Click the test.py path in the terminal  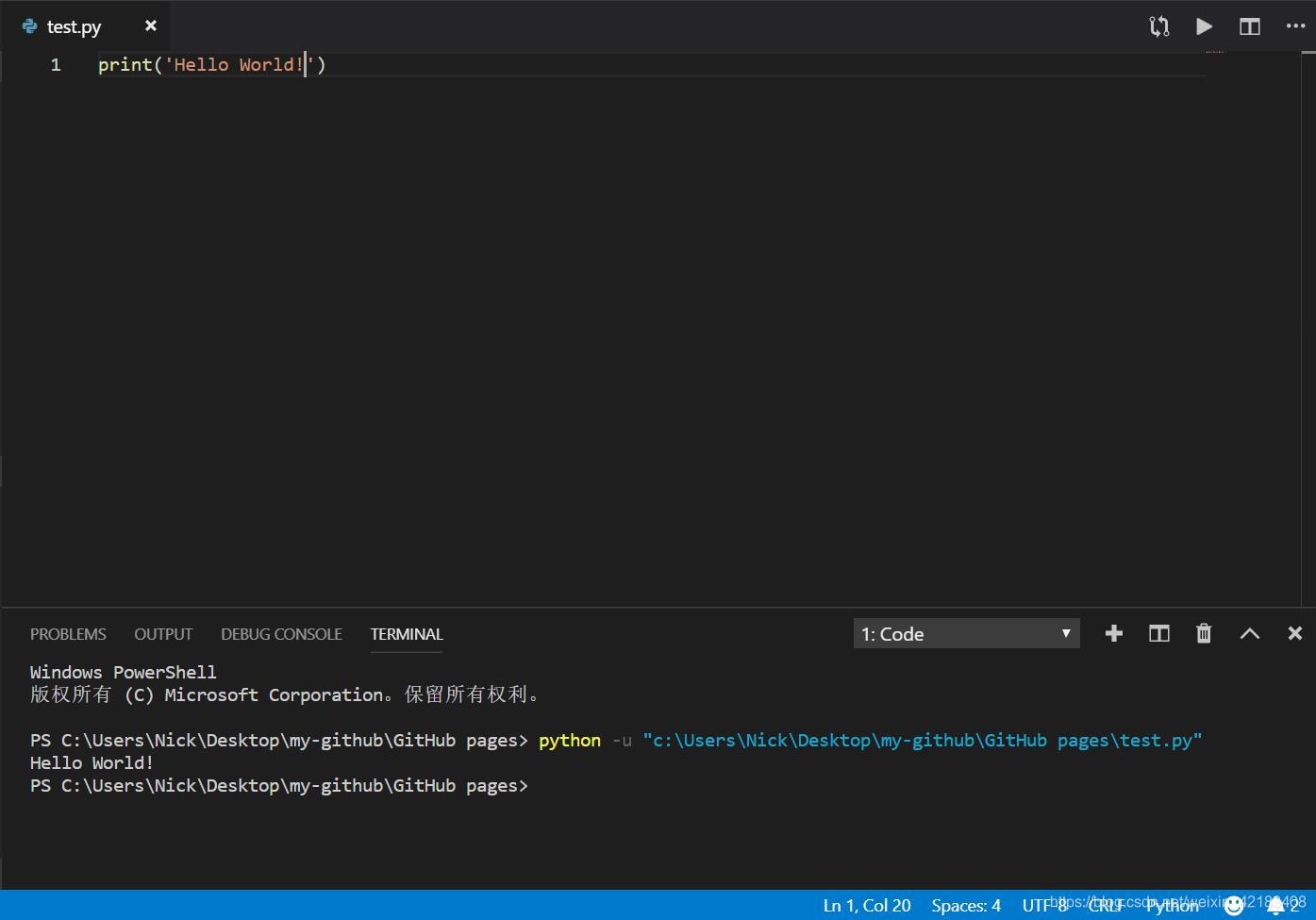click(x=923, y=740)
